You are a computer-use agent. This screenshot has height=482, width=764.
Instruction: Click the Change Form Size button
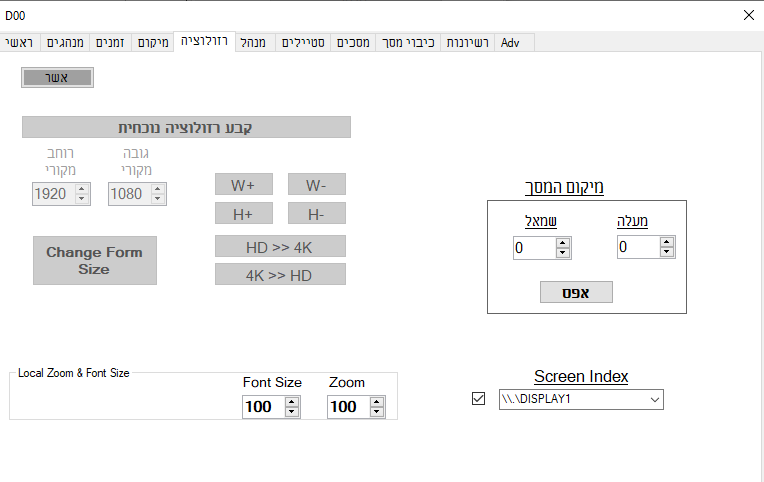[x=94, y=260]
